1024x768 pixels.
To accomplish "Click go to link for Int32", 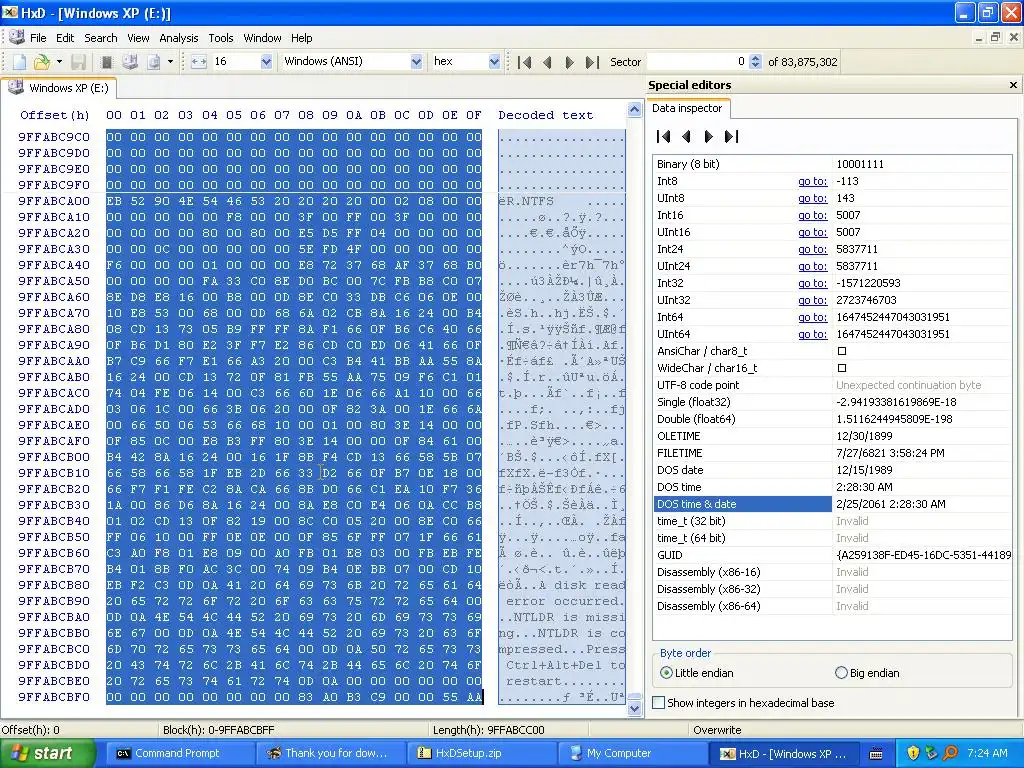I will (812, 283).
